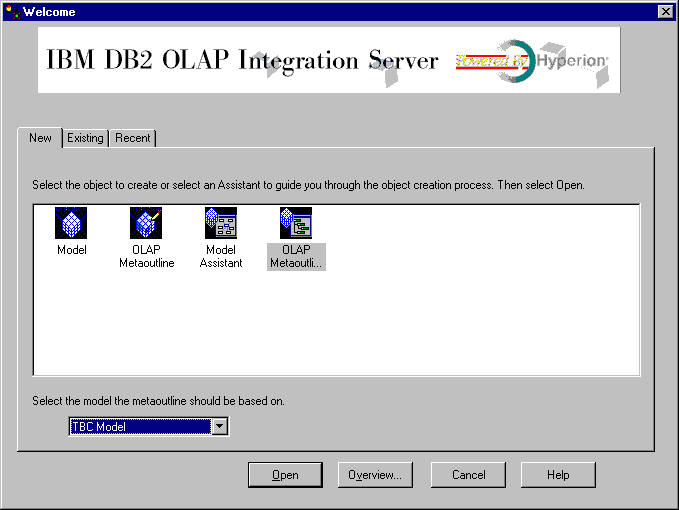Close the Welcome dialog

click(x=666, y=12)
